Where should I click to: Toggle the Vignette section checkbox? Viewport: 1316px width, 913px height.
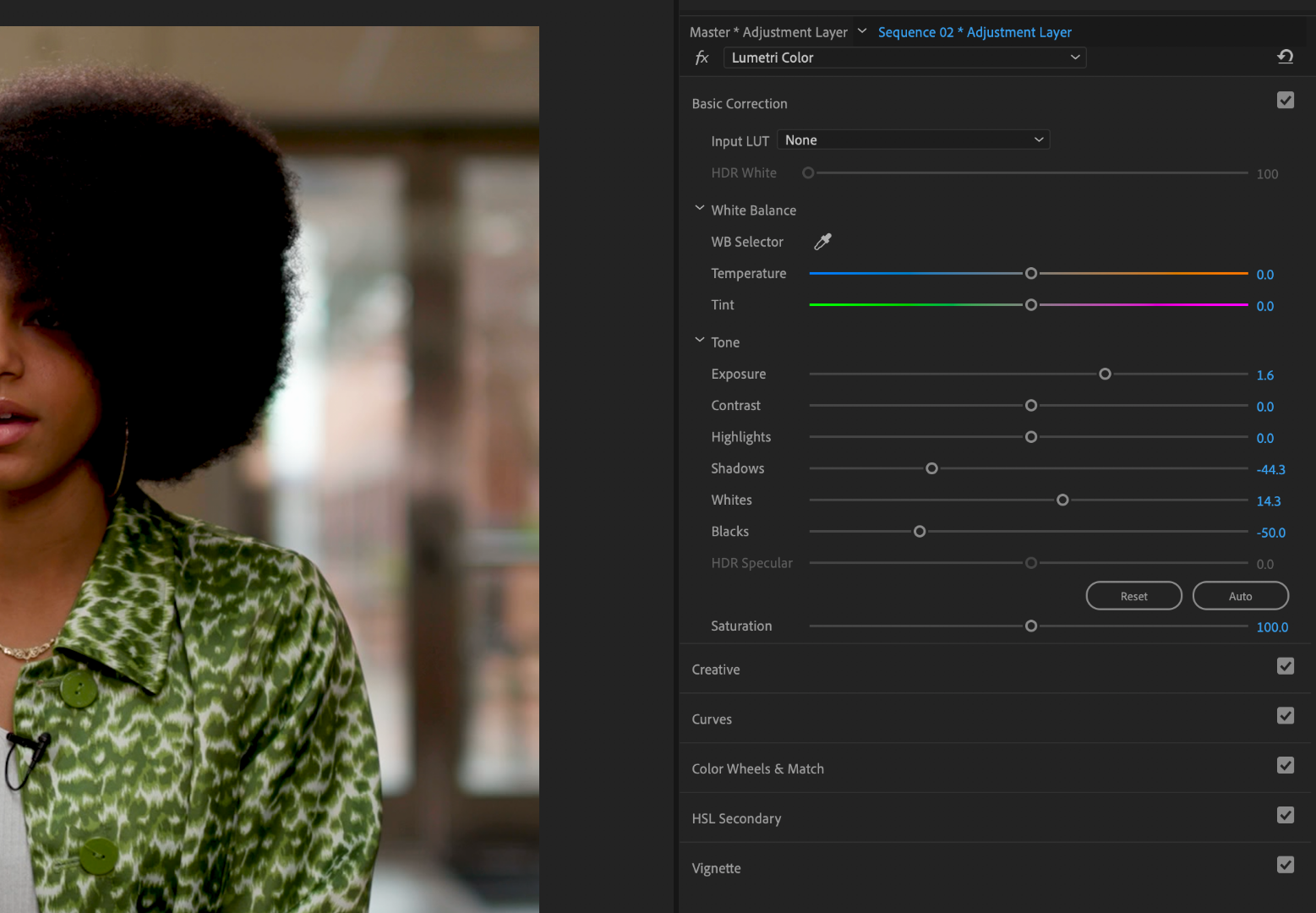pyautogui.click(x=1286, y=865)
